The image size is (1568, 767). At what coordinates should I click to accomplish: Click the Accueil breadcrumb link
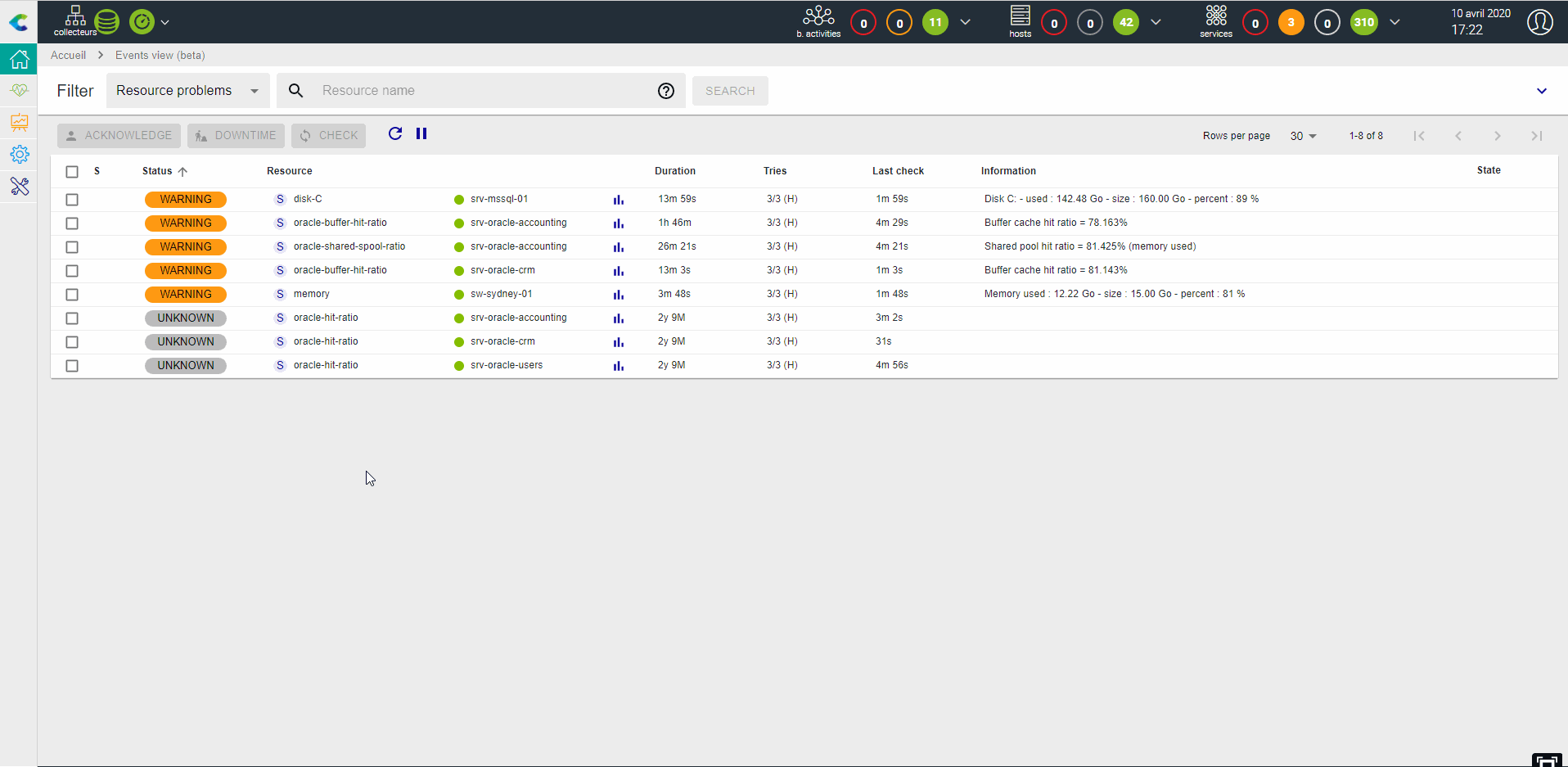[68, 55]
